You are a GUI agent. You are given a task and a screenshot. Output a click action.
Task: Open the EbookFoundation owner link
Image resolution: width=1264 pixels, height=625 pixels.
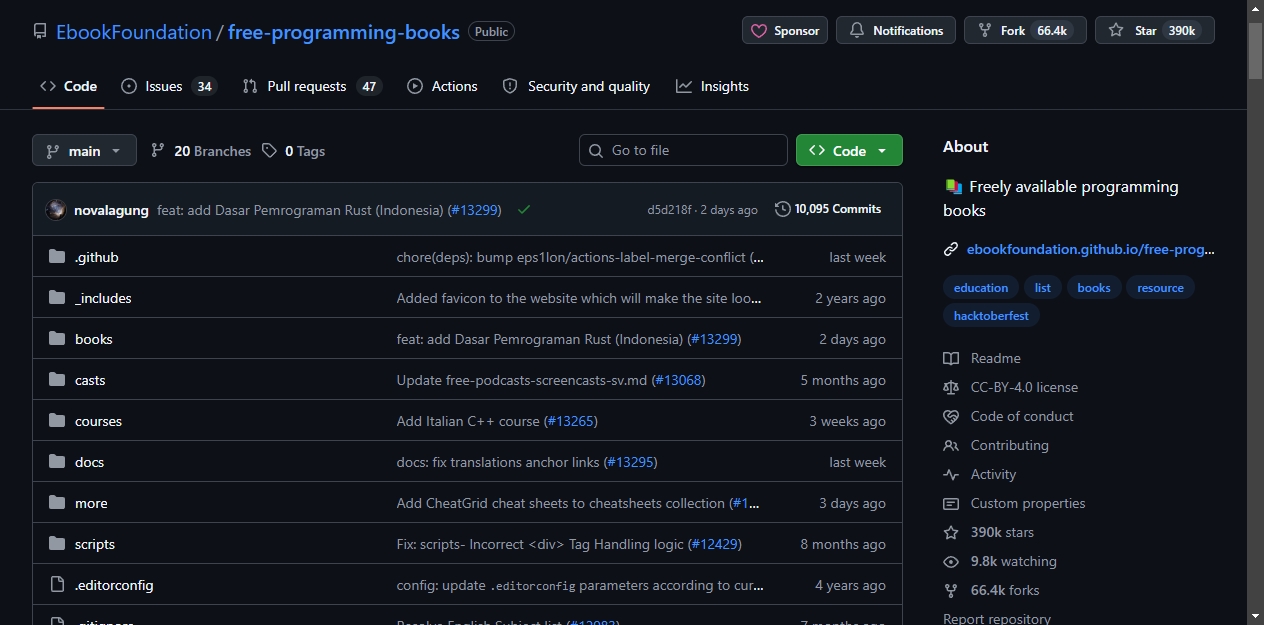[x=134, y=31]
